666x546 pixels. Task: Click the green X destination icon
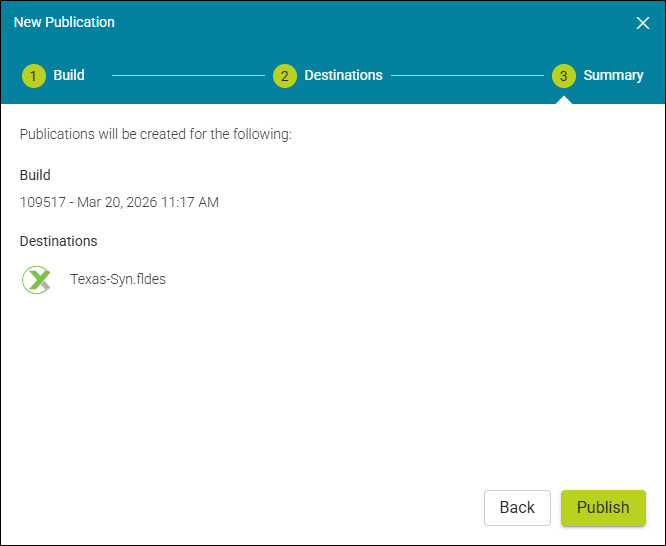pyautogui.click(x=36, y=280)
